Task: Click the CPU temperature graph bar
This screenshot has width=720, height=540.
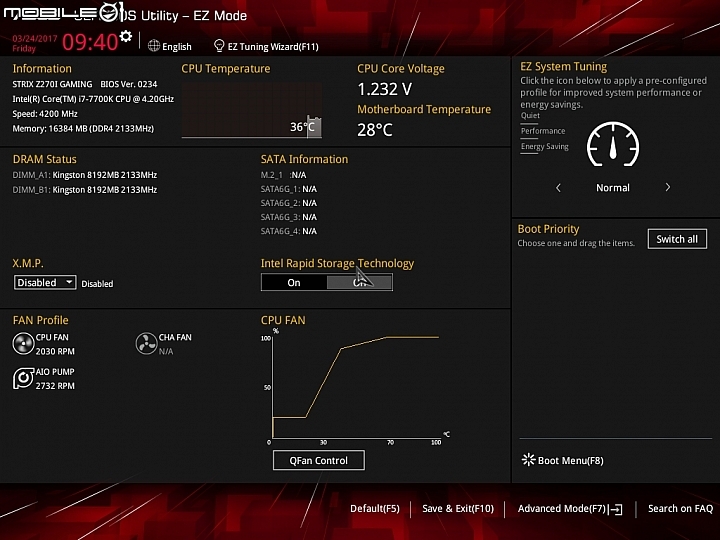Action: point(314,126)
